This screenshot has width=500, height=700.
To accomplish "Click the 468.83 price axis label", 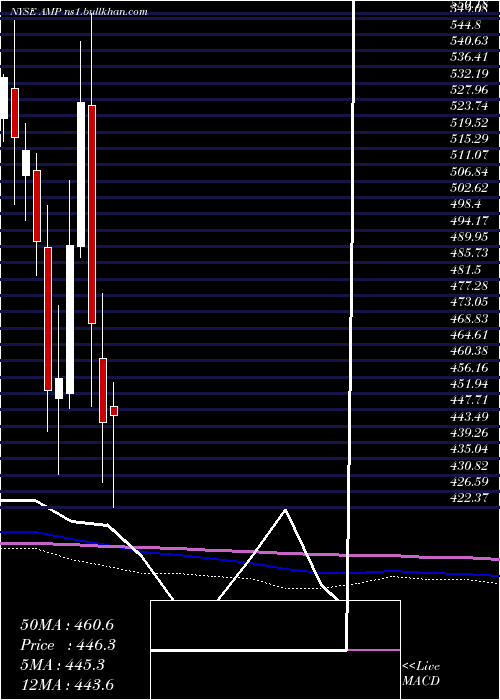I will click(469, 318).
